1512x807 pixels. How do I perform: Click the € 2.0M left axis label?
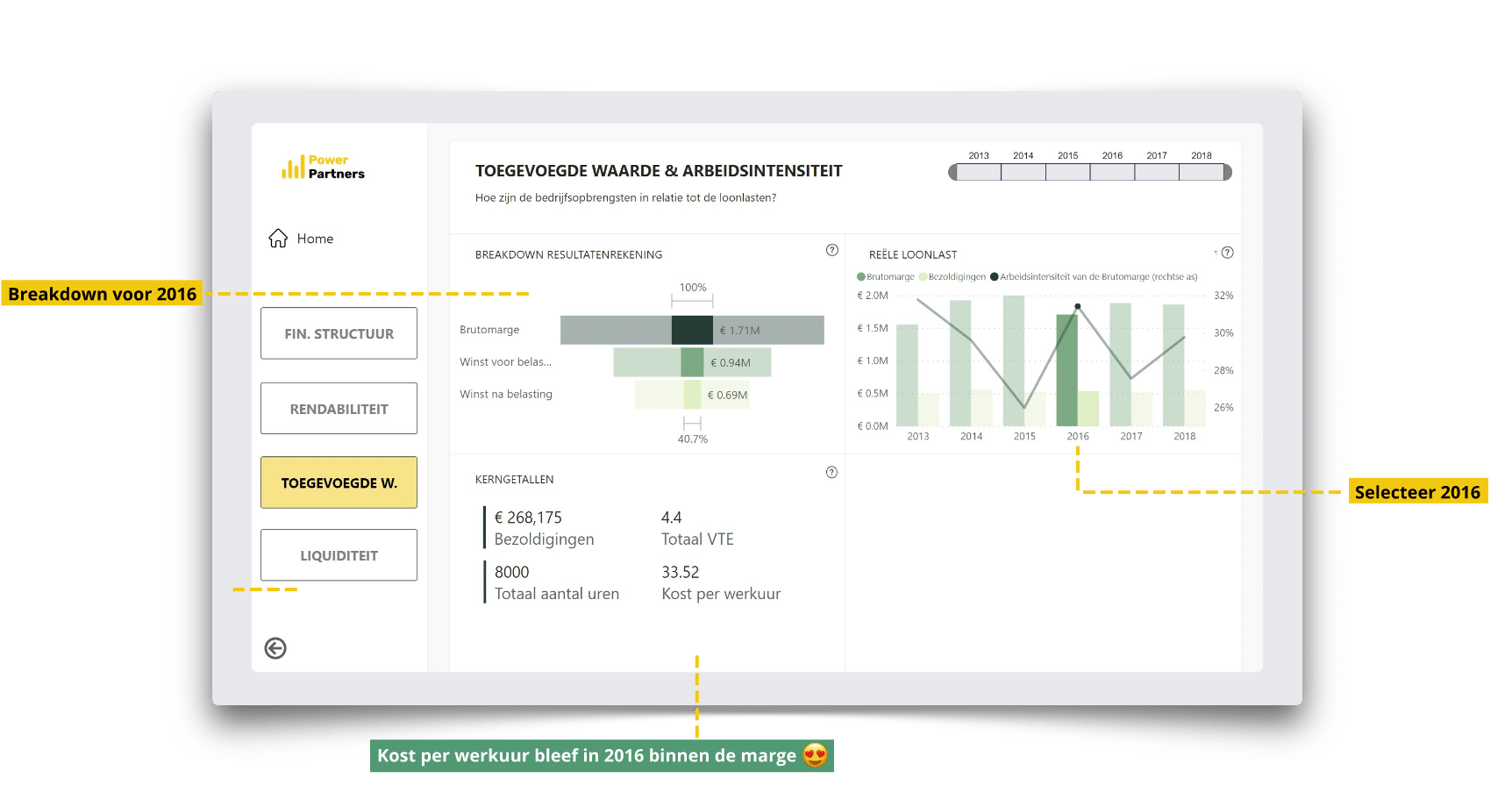pos(873,296)
